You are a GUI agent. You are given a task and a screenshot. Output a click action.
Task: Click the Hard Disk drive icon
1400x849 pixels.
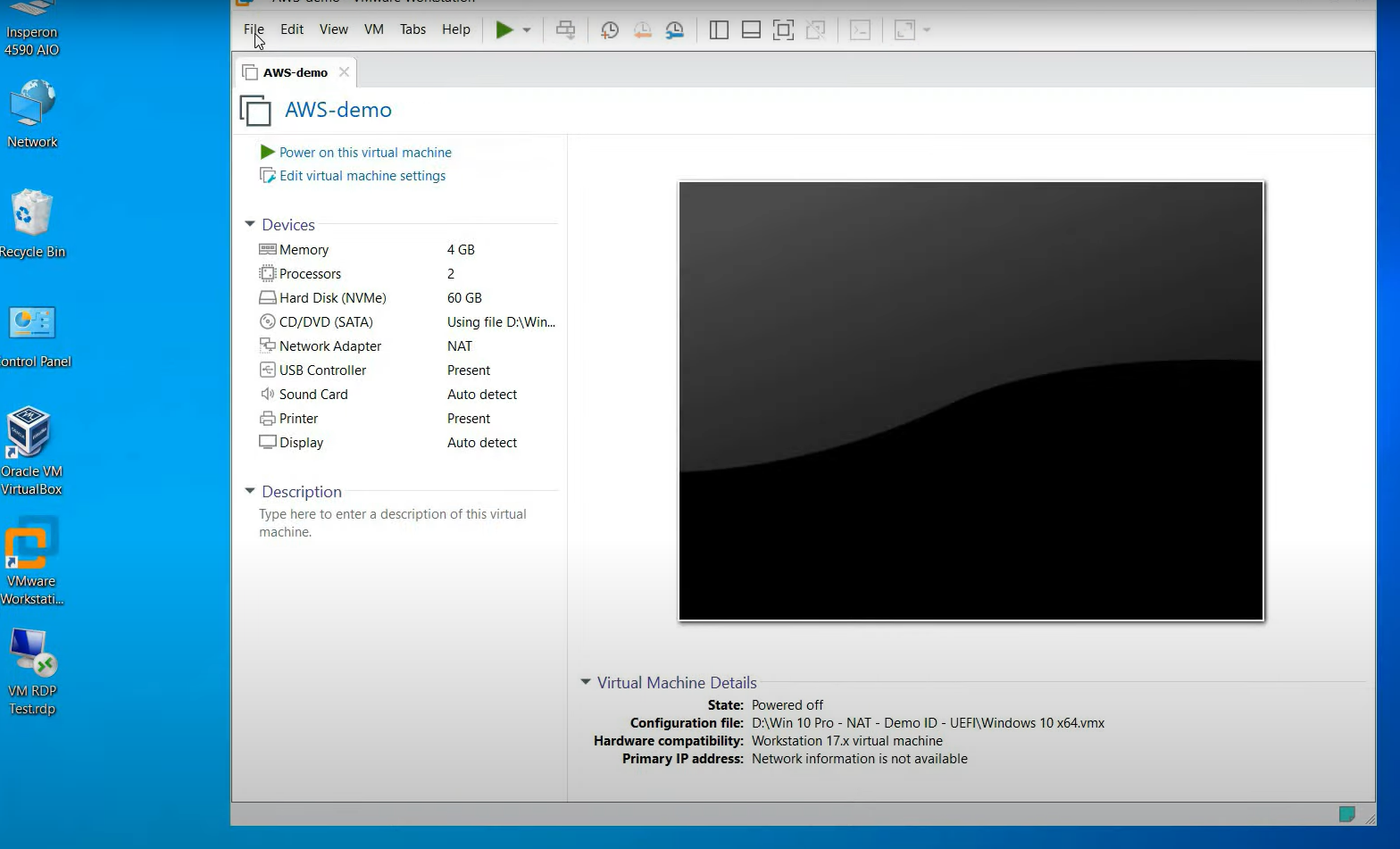coord(267,297)
